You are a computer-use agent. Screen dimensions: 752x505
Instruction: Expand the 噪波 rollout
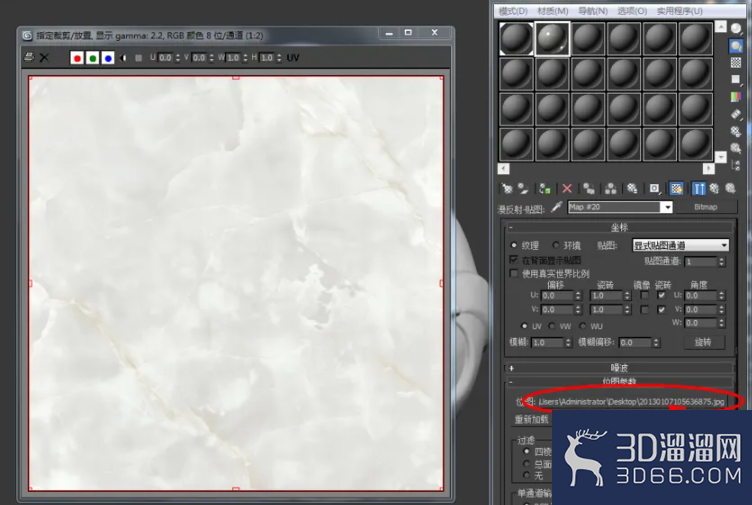pos(619,368)
